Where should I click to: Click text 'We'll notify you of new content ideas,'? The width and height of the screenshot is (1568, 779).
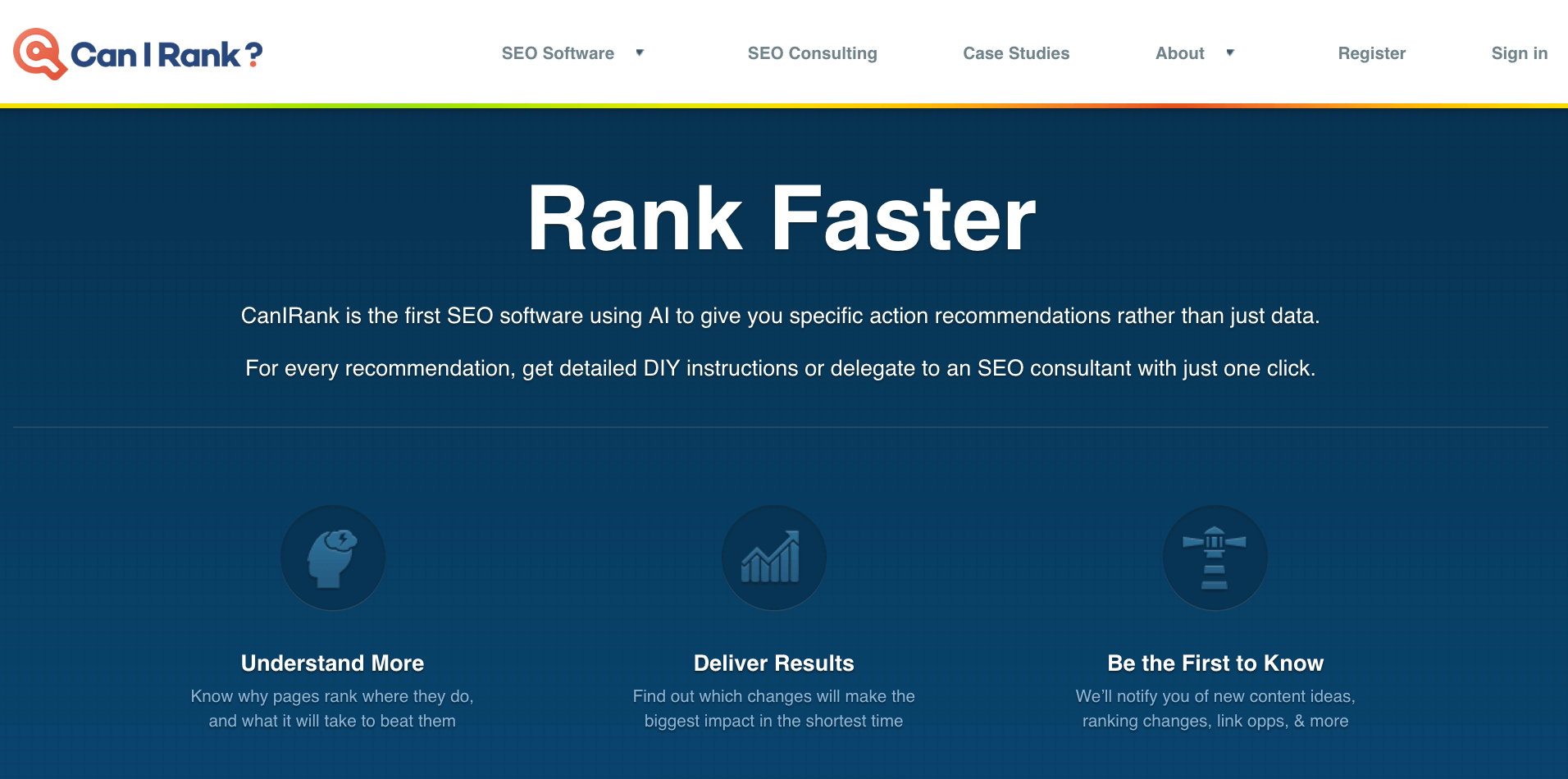pos(1215,696)
